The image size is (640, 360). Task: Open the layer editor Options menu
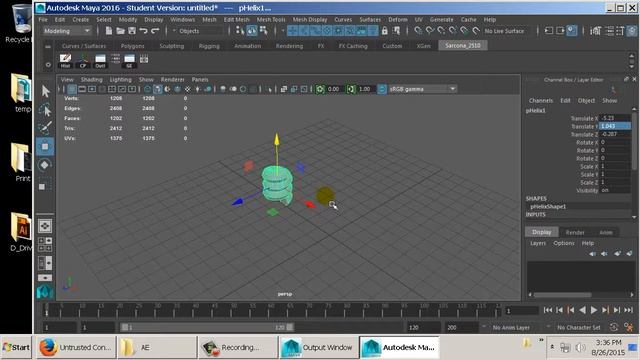[564, 243]
